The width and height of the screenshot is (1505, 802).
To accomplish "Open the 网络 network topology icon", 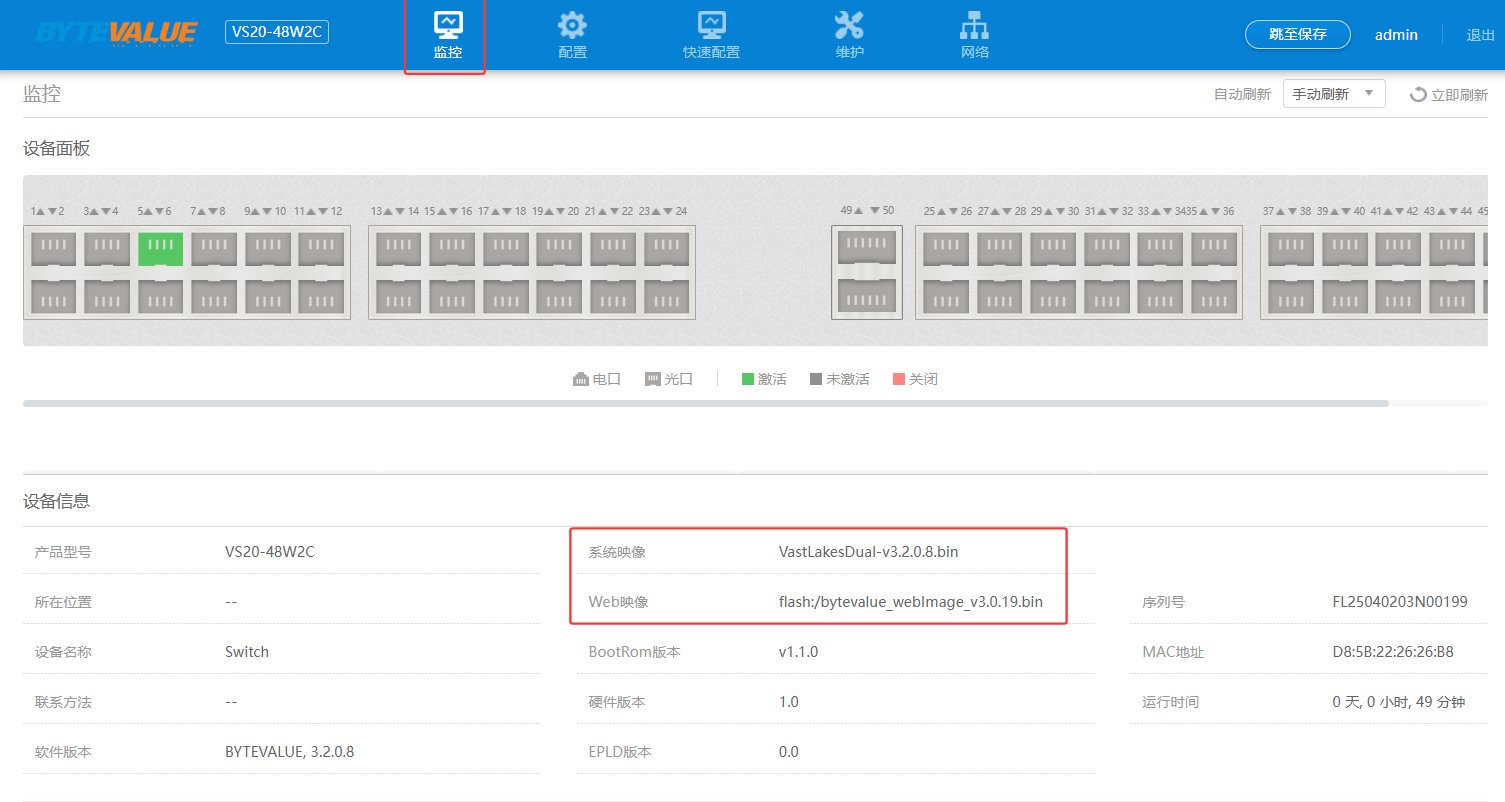I will (974, 25).
